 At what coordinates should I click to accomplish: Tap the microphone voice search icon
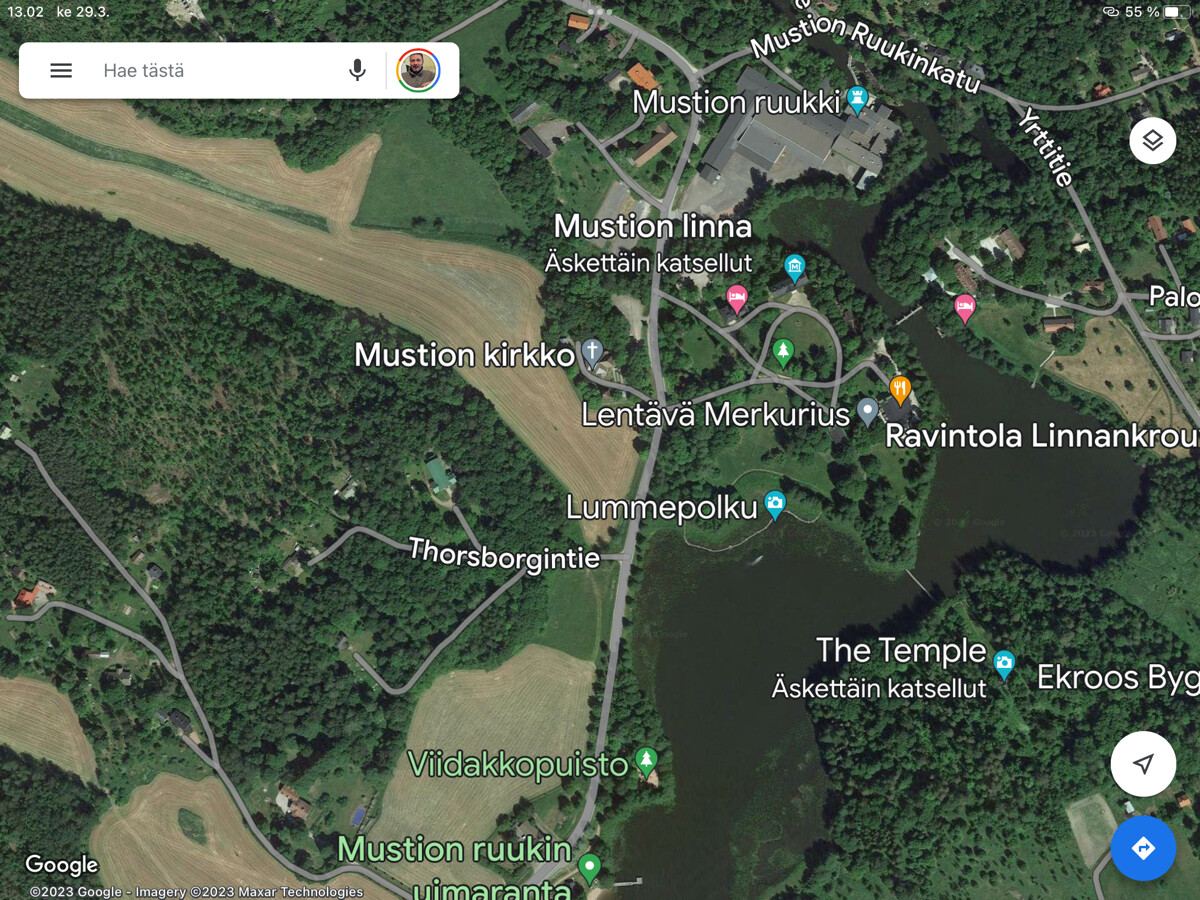(357, 70)
